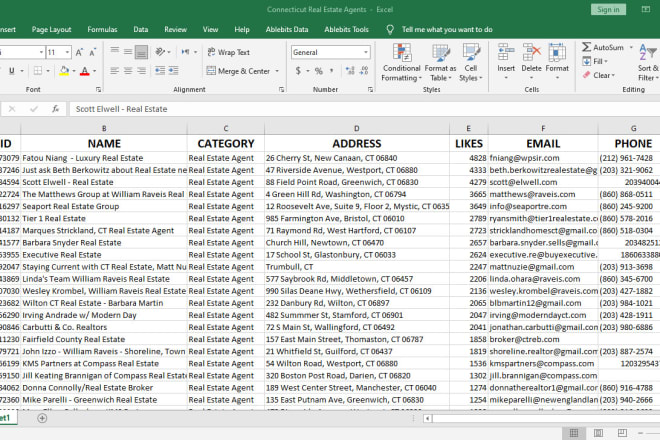Increase decimal places icon
The width and height of the screenshot is (660, 440).
click(x=350, y=71)
